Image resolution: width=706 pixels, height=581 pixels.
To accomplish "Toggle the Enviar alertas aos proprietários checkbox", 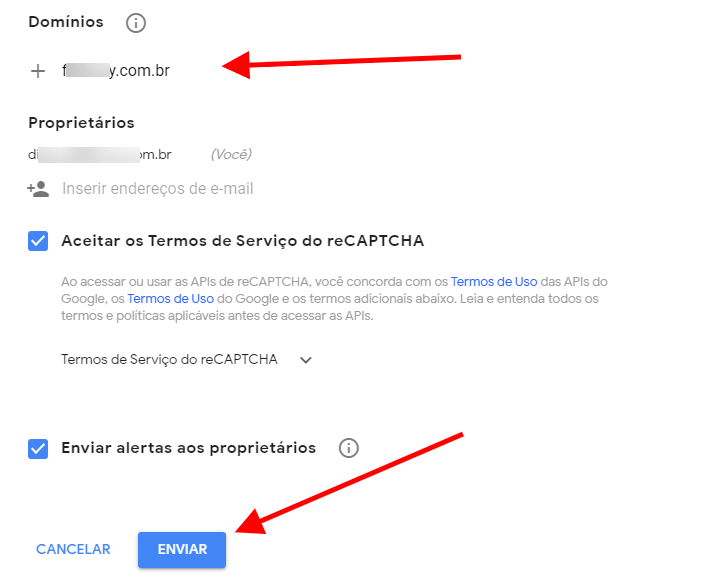I will [x=38, y=449].
